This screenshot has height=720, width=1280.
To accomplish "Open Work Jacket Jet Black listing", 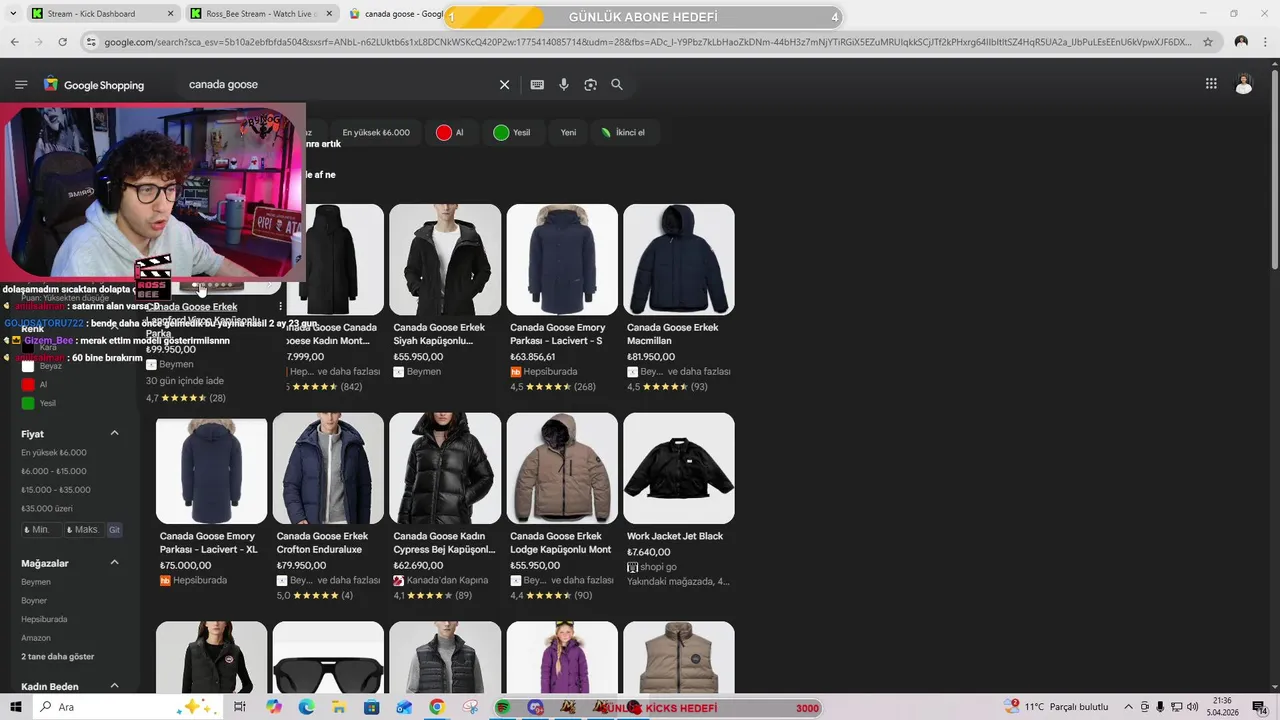I will (x=675, y=536).
